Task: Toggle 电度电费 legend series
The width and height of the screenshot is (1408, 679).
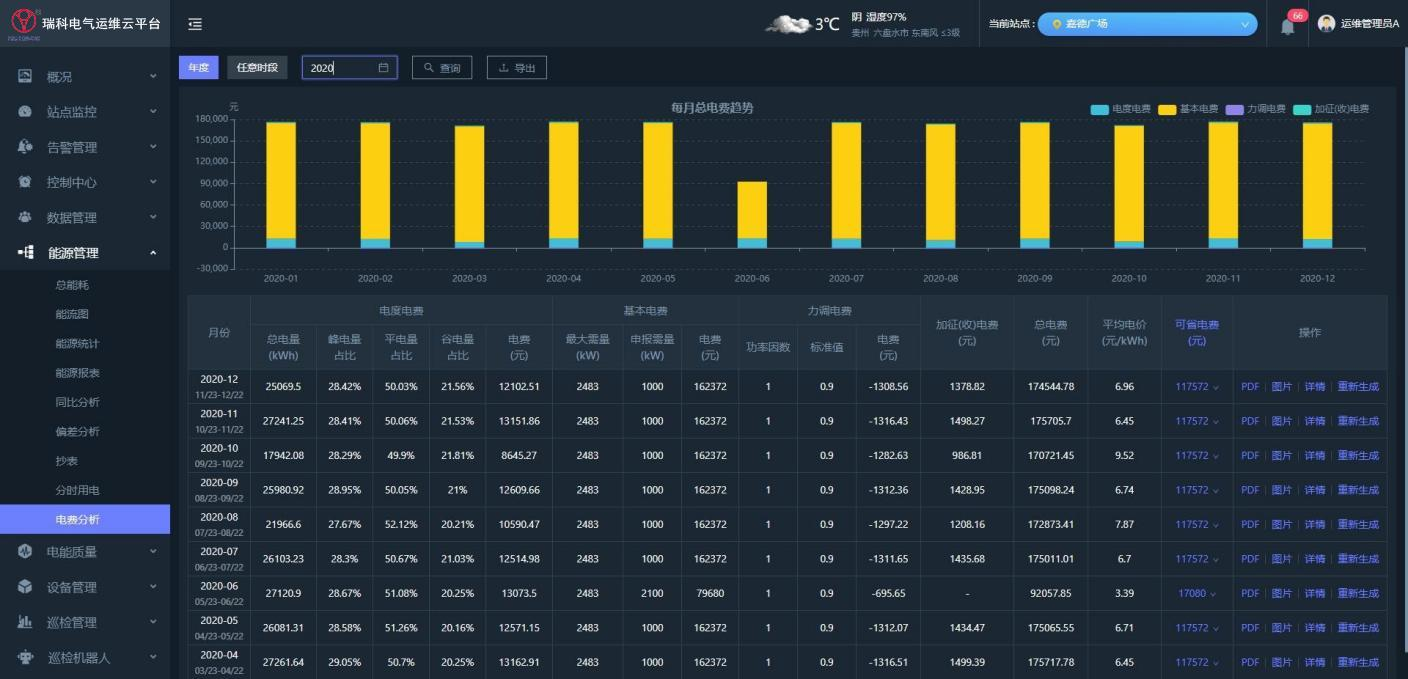Action: (1120, 109)
